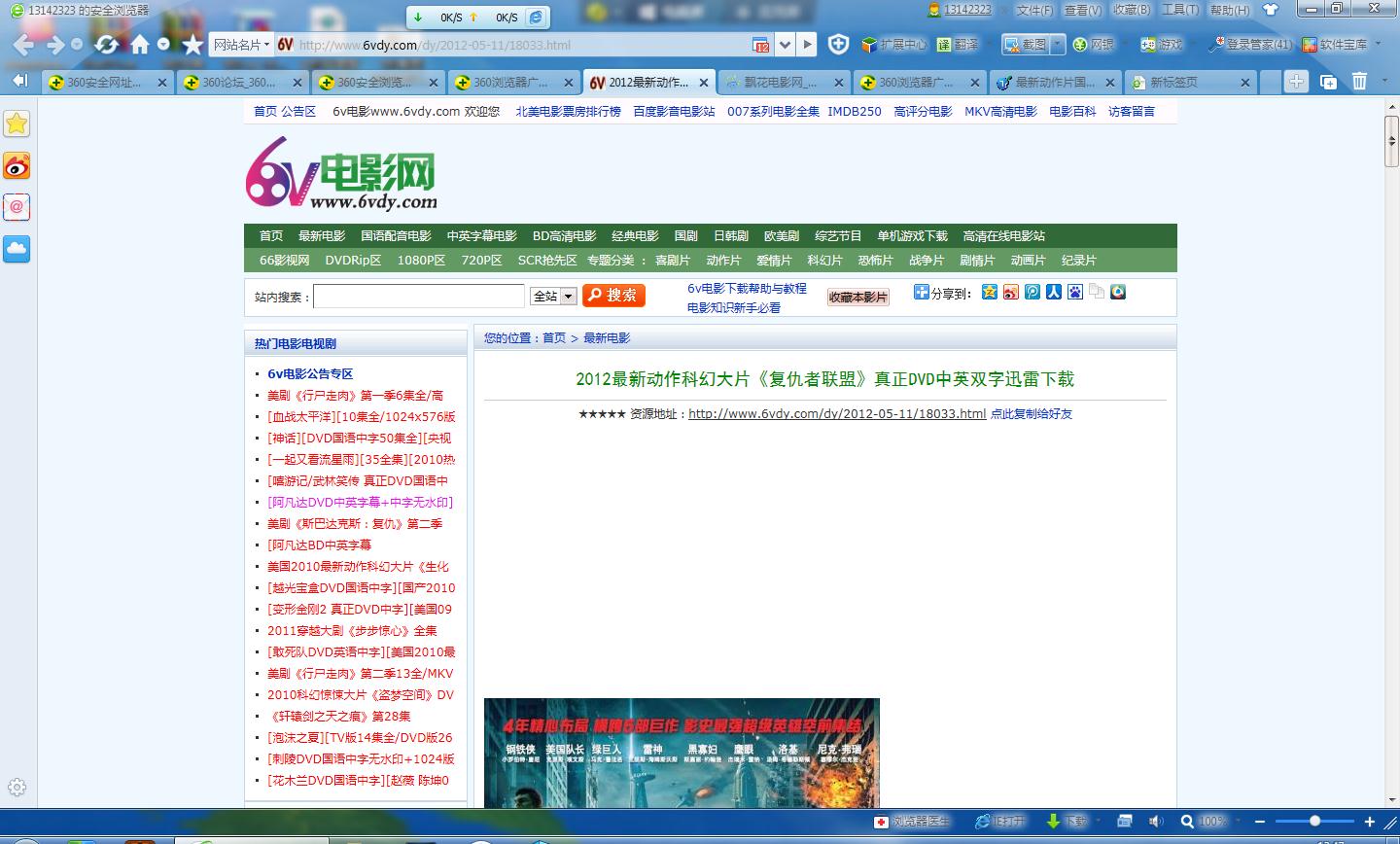Toggle the tab-bar sidebar collapse arrow
This screenshot has width=1400, height=844.
tap(20, 81)
